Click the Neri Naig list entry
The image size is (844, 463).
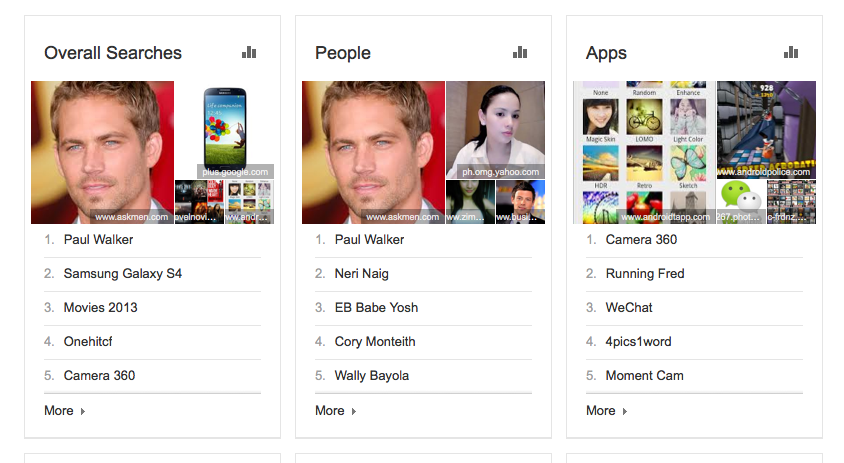(362, 273)
